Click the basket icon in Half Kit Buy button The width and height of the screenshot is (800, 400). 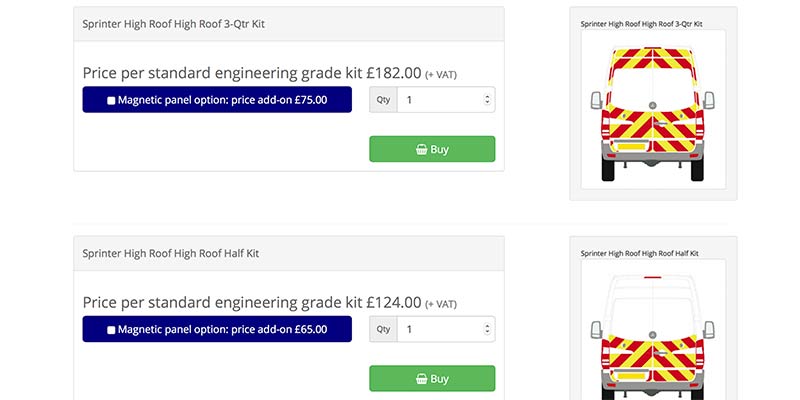[x=421, y=379]
